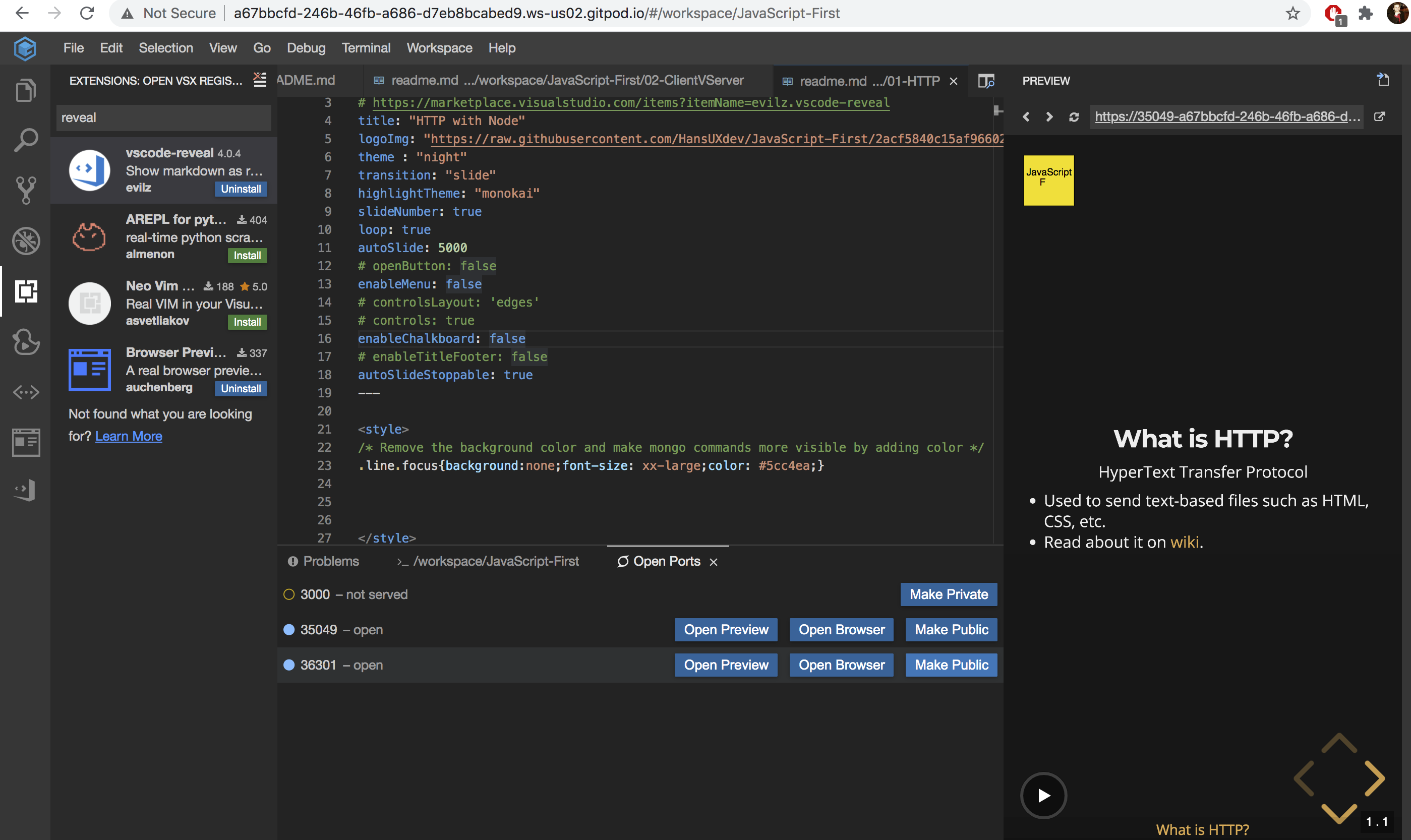Viewport: 1411px width, 840px height.
Task: Open Search in the activity bar
Action: [26, 139]
